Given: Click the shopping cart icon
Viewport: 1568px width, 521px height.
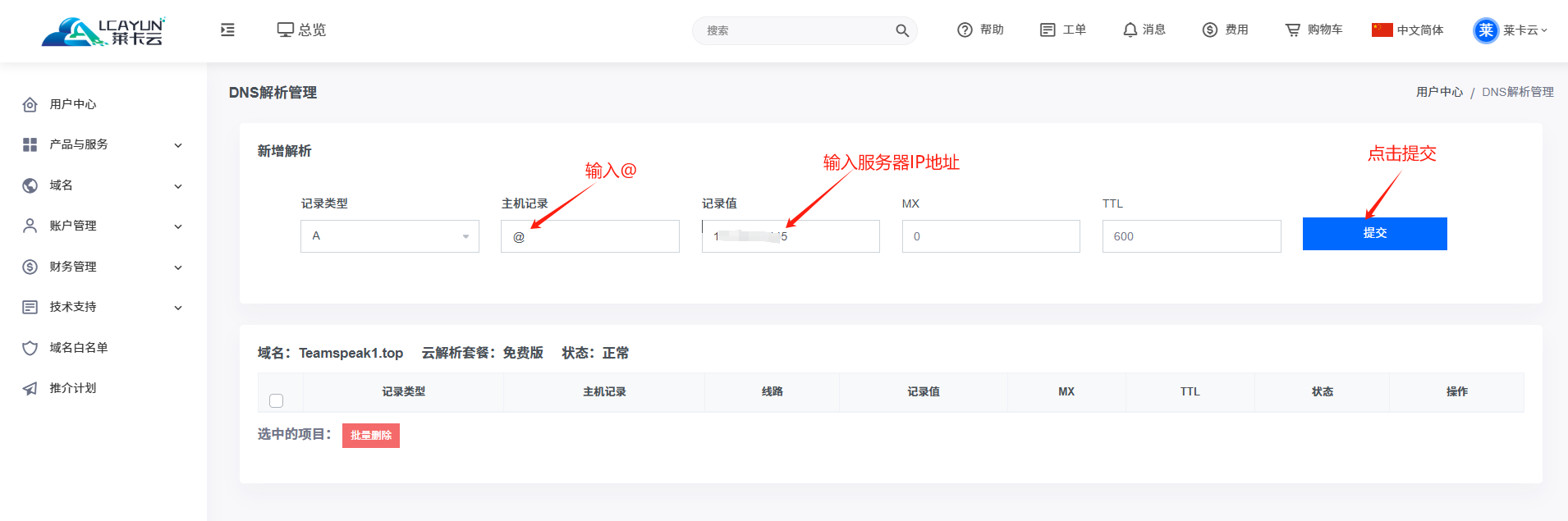Looking at the screenshot, I should pyautogui.click(x=1293, y=30).
